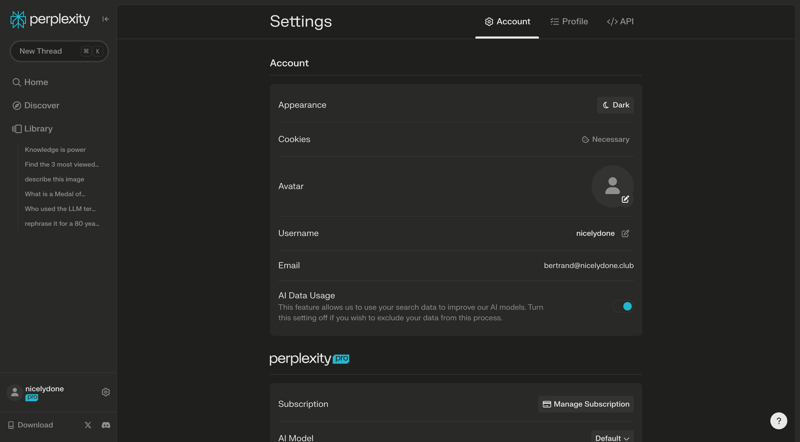Open thread 'describe this image'
Viewport: 800px width, 442px height.
pyautogui.click(x=55, y=179)
